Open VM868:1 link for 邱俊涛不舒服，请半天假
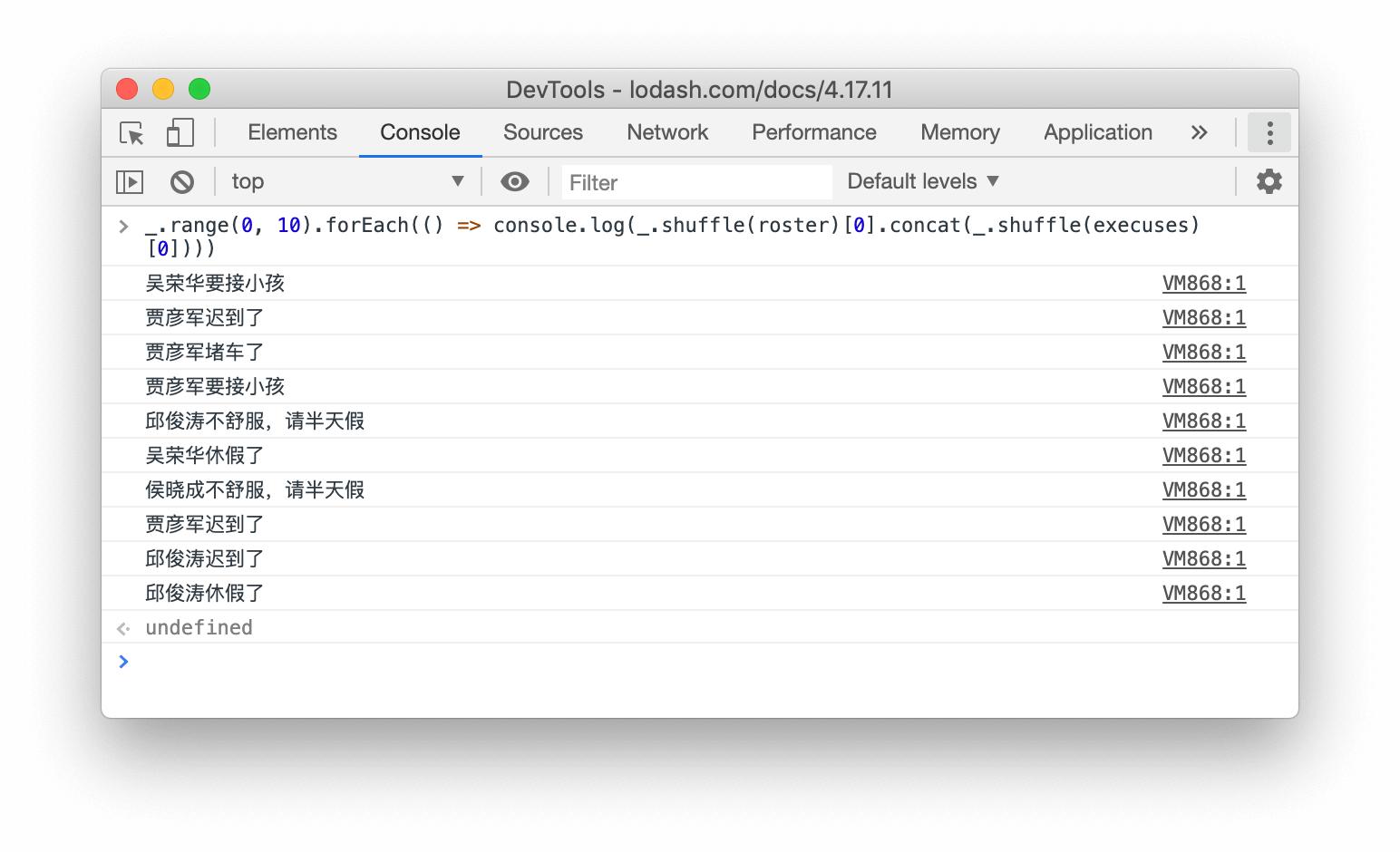This screenshot has height=852, width=1400. pos(1204,421)
